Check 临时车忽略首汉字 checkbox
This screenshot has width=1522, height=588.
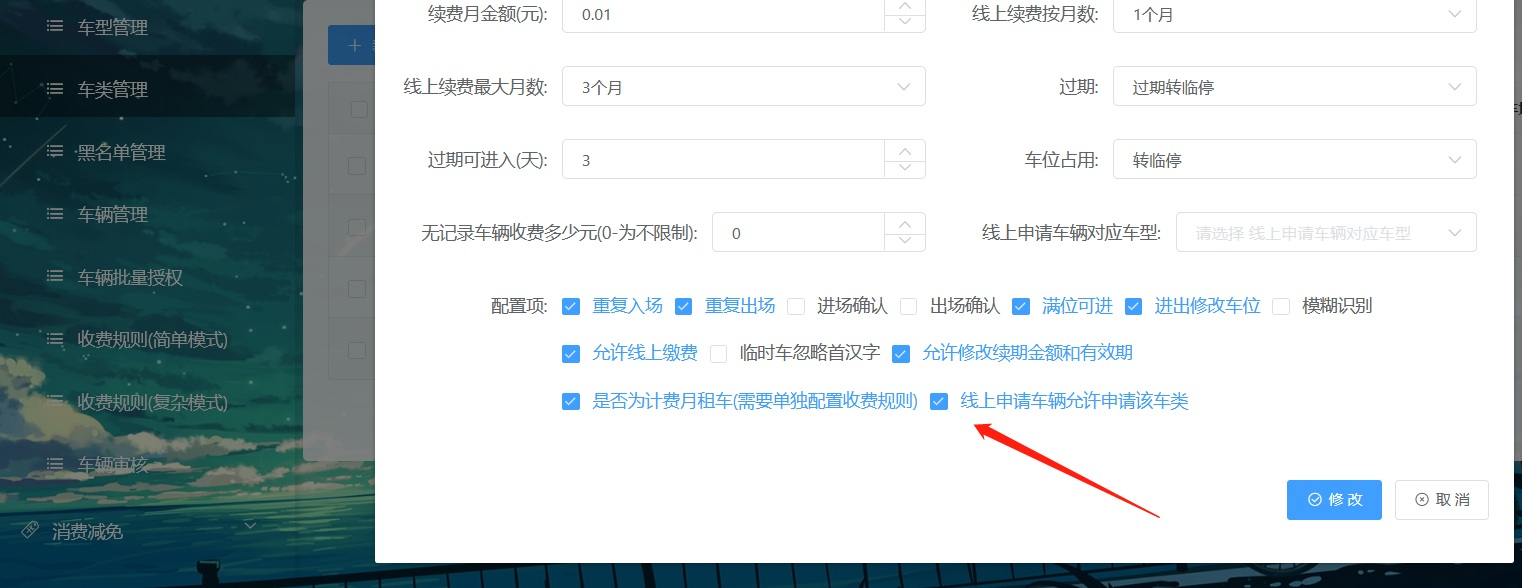(718, 353)
